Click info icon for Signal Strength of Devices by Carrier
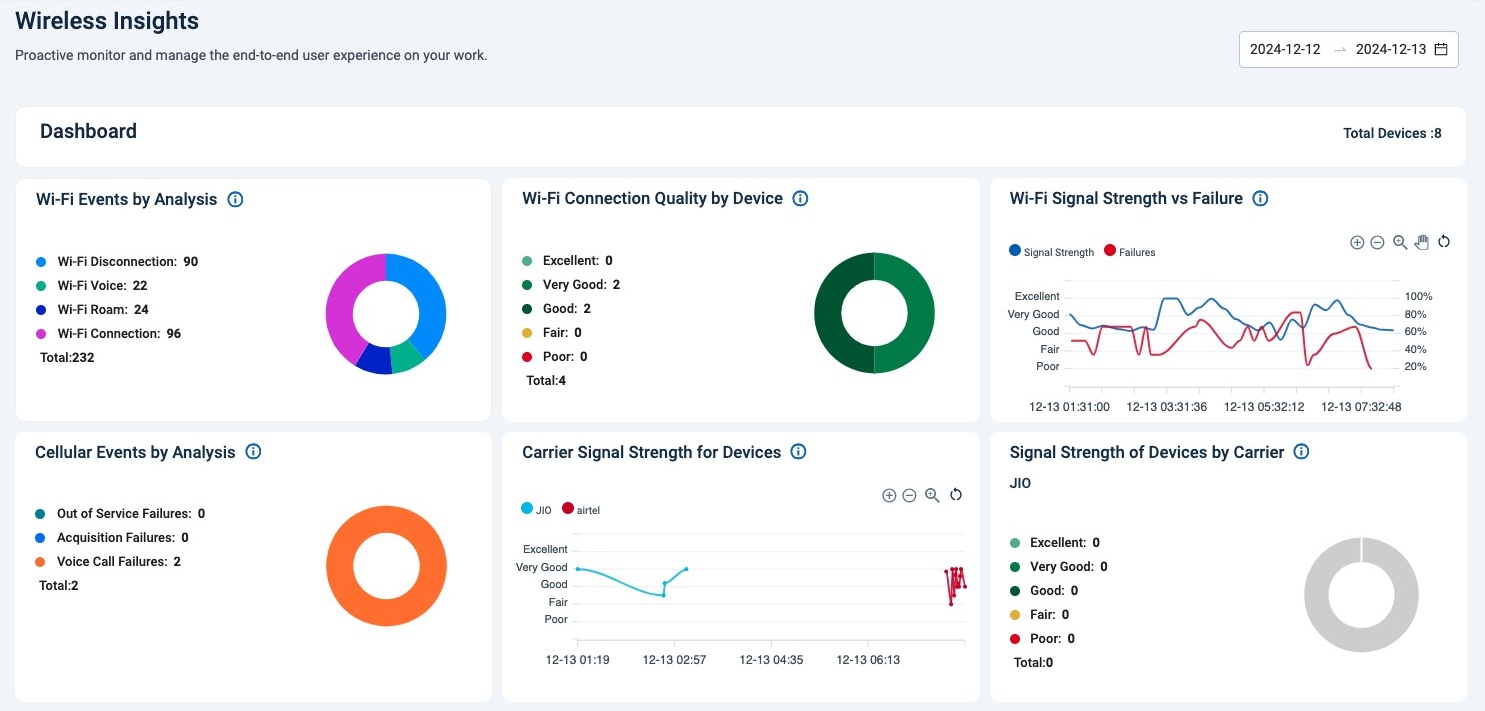1485x711 pixels. tap(1301, 452)
